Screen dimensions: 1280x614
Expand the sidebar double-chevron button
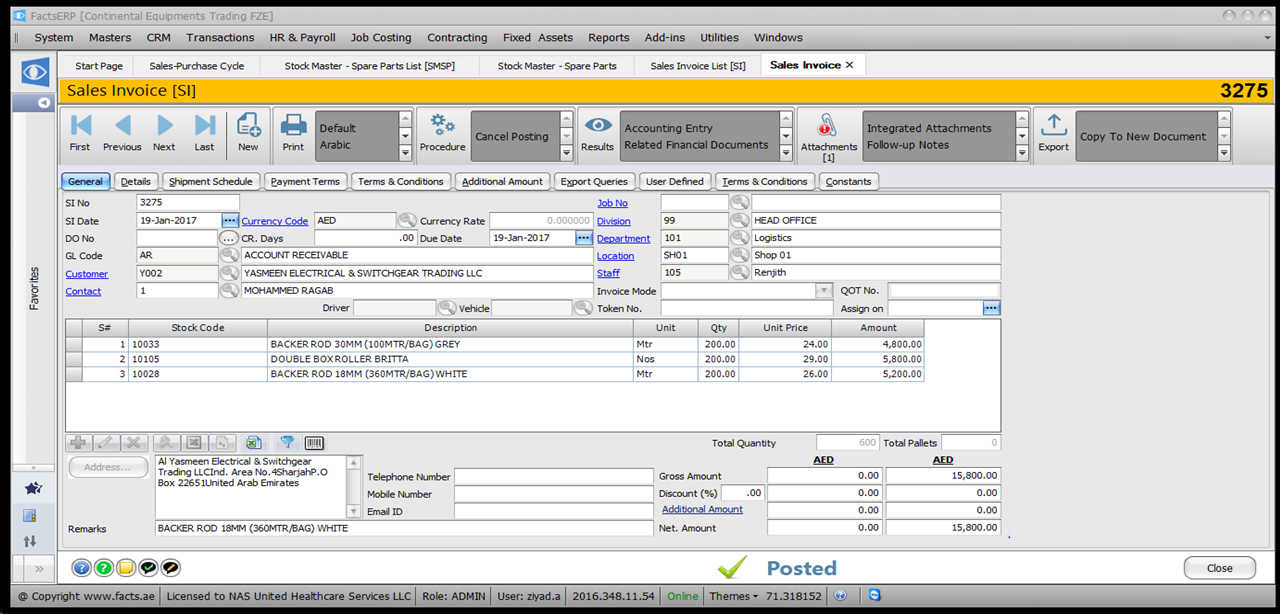coord(38,569)
